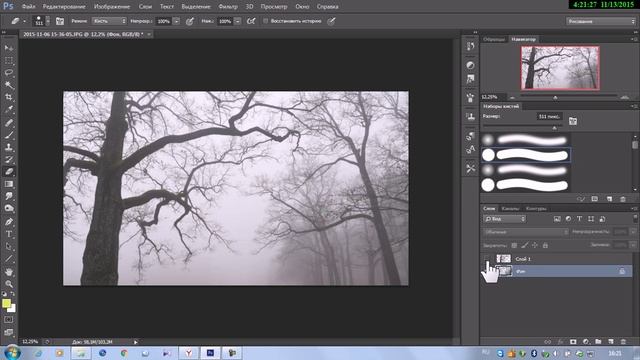The width and height of the screenshot is (640, 360).
Task: Select the Line shape tool
Action: click(9, 259)
